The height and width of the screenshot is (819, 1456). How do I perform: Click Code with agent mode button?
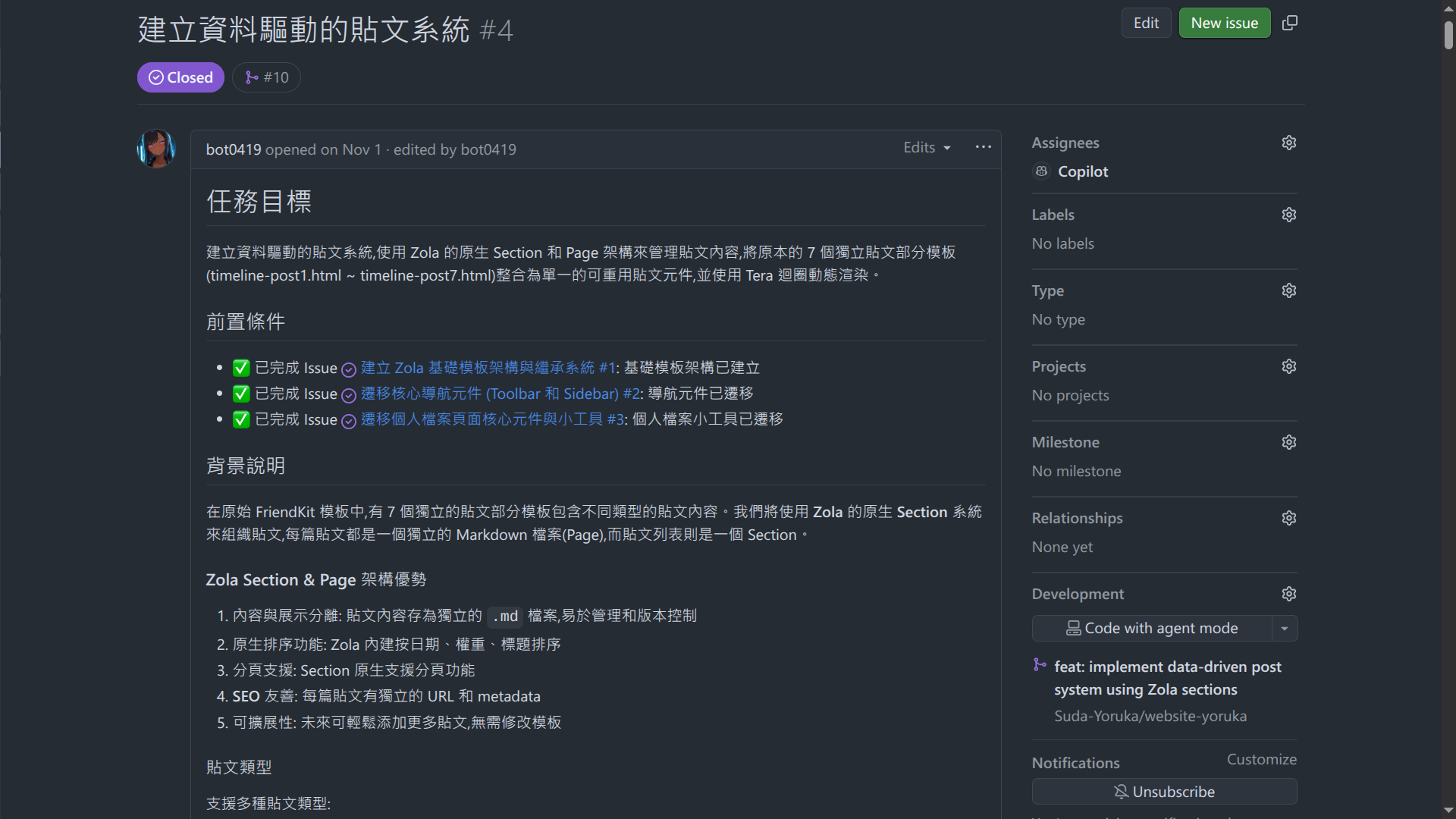click(x=1151, y=629)
